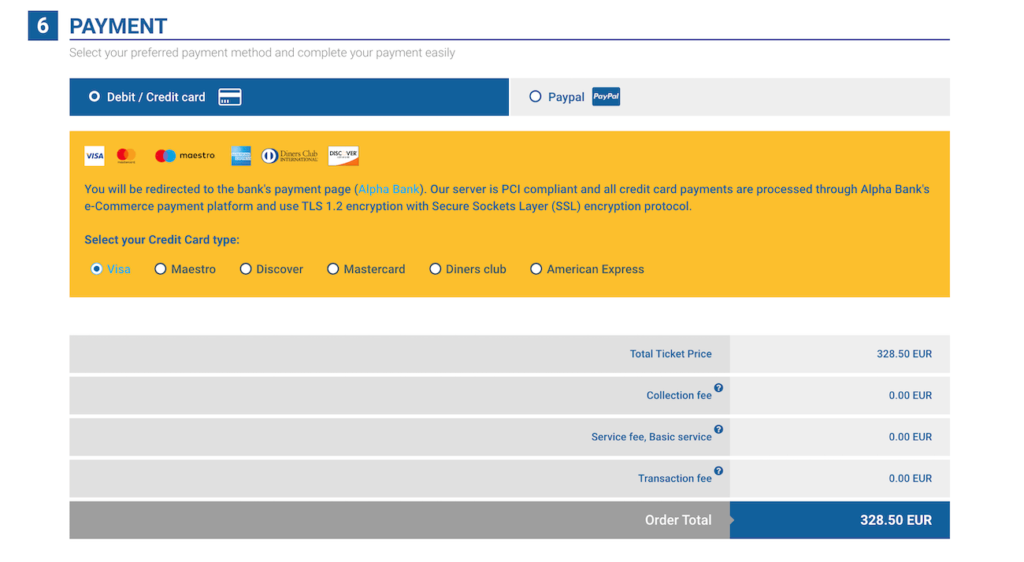The image size is (1024, 562).
Task: Select the Debit / Credit card radio button
Action: [x=94, y=97]
